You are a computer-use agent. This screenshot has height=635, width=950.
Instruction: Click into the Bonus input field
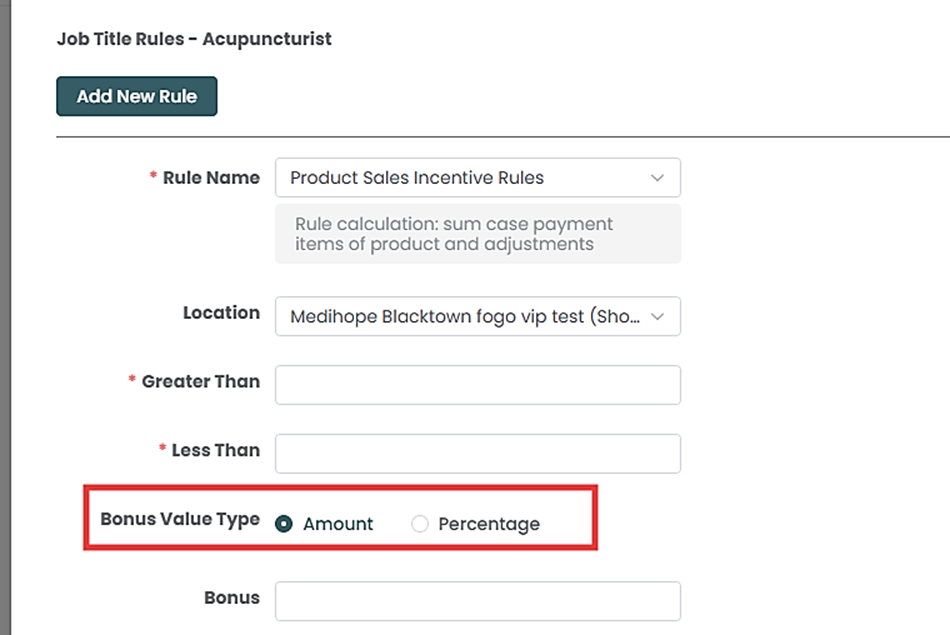coord(477,601)
